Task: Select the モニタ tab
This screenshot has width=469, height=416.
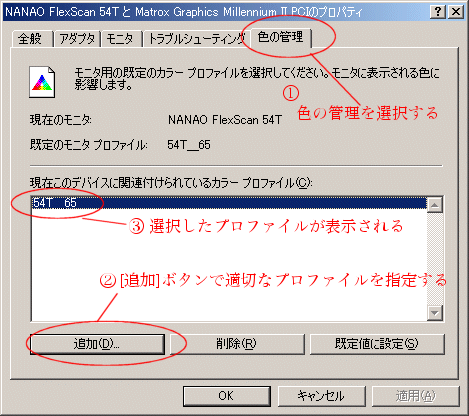Action: tap(121, 39)
